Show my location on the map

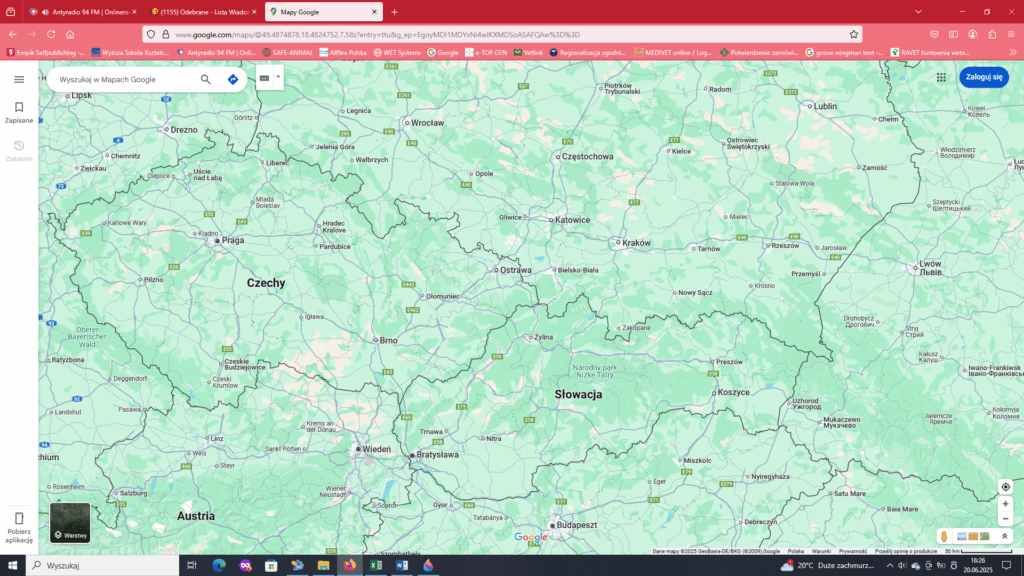[1005, 487]
